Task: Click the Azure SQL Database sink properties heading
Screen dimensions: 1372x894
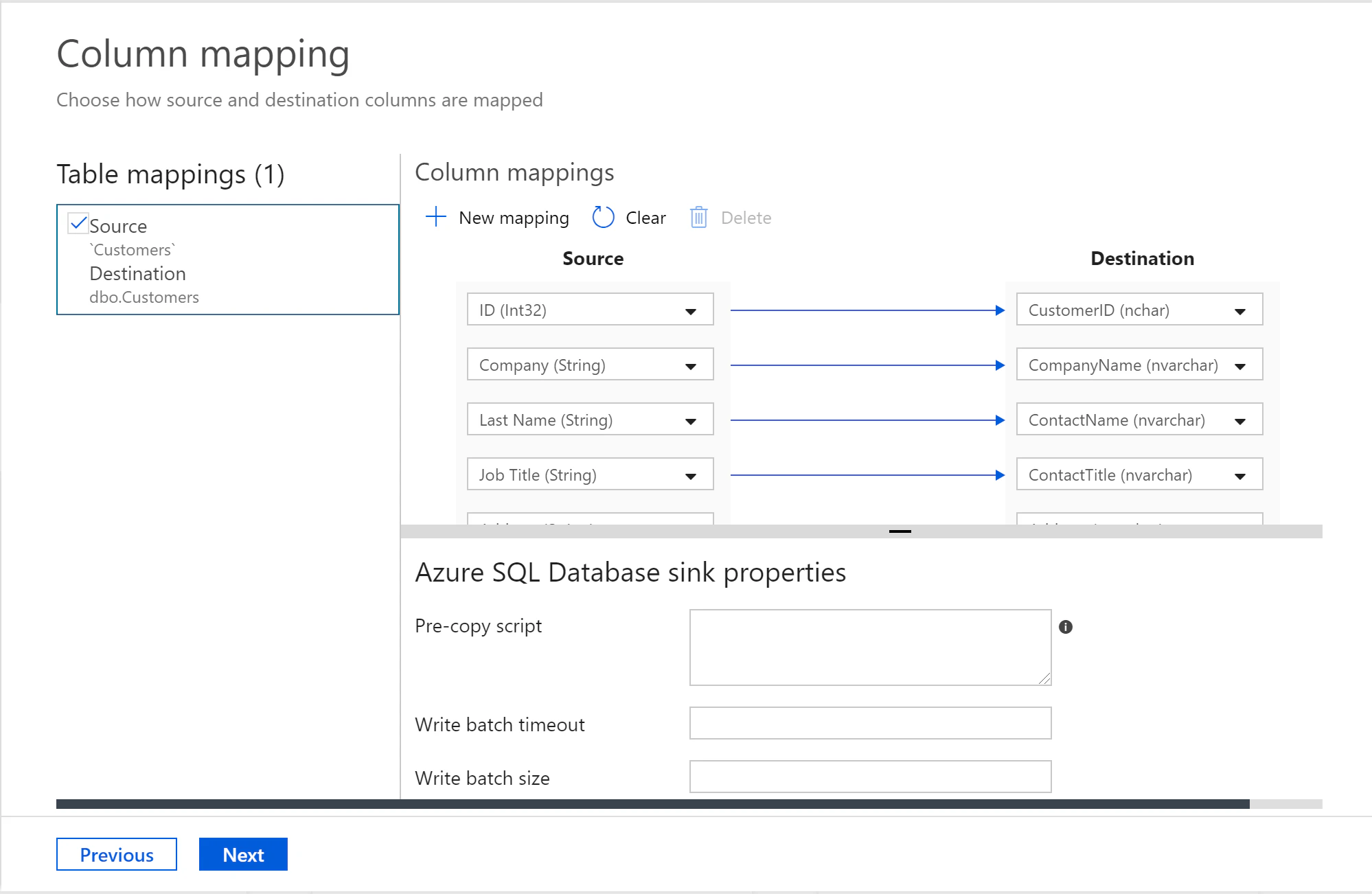Action: point(630,573)
